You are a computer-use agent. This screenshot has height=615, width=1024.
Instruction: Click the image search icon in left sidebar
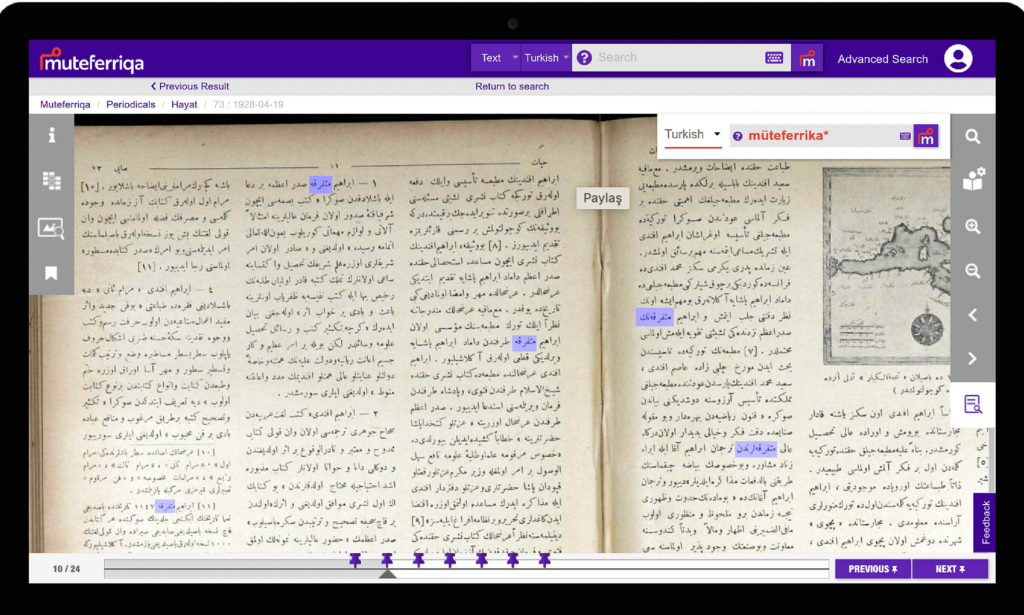[51, 228]
